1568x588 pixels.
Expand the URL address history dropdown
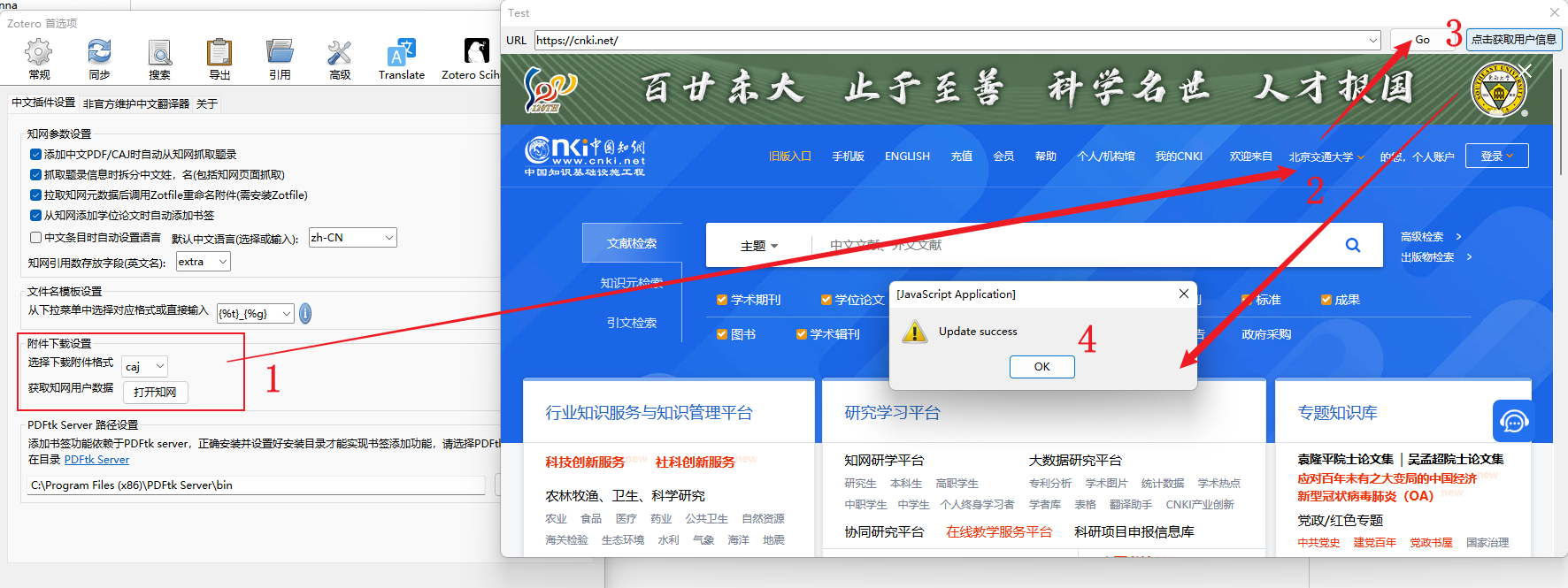click(1373, 40)
